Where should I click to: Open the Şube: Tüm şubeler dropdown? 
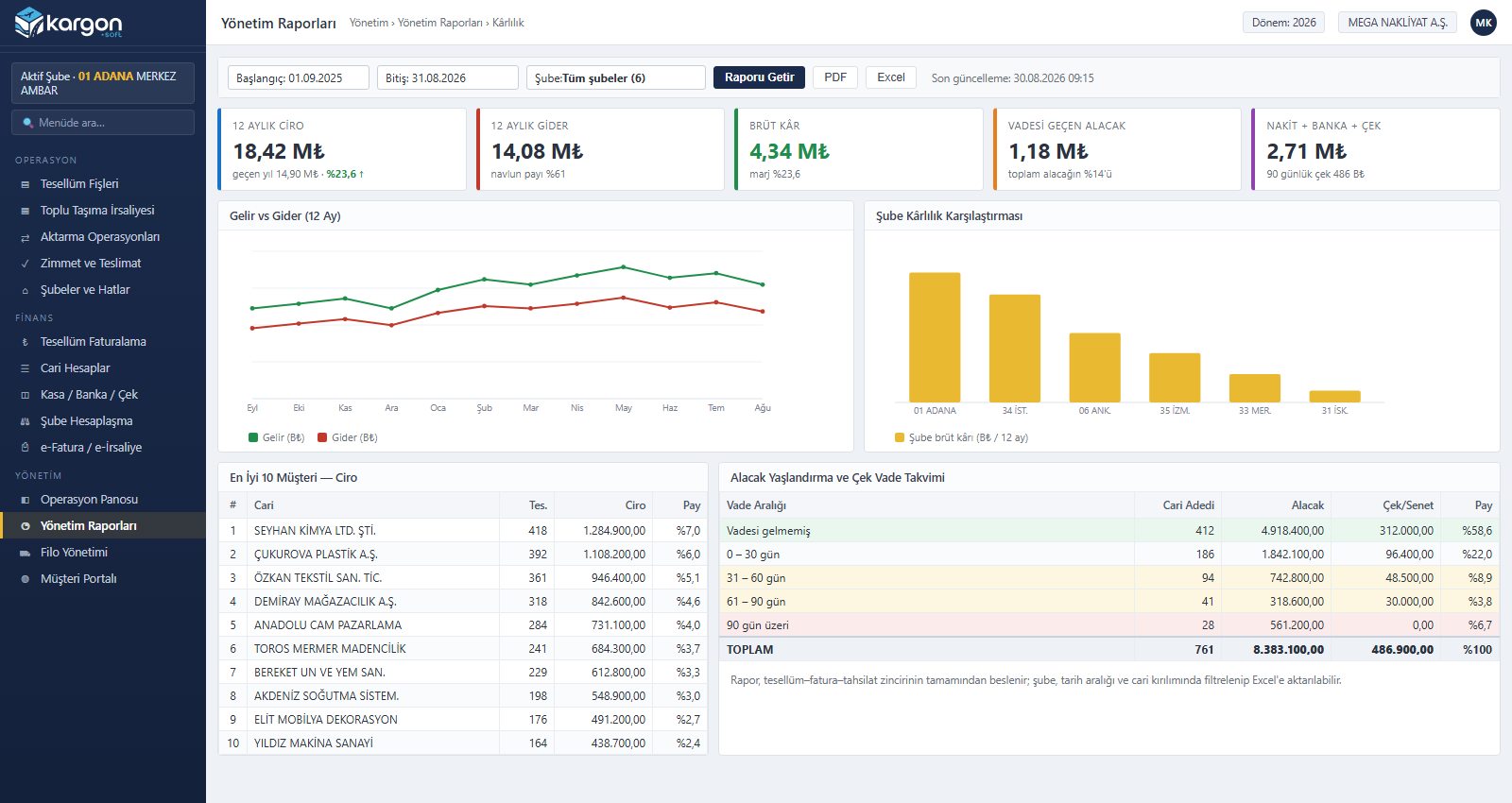616,77
